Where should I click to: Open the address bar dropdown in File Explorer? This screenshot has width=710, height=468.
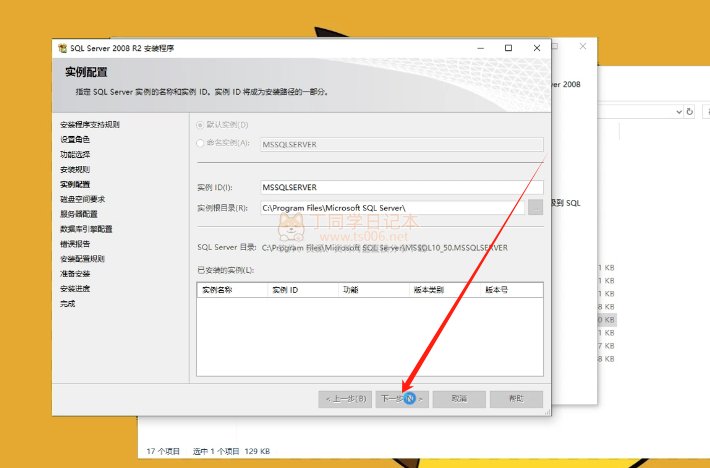tap(679, 111)
